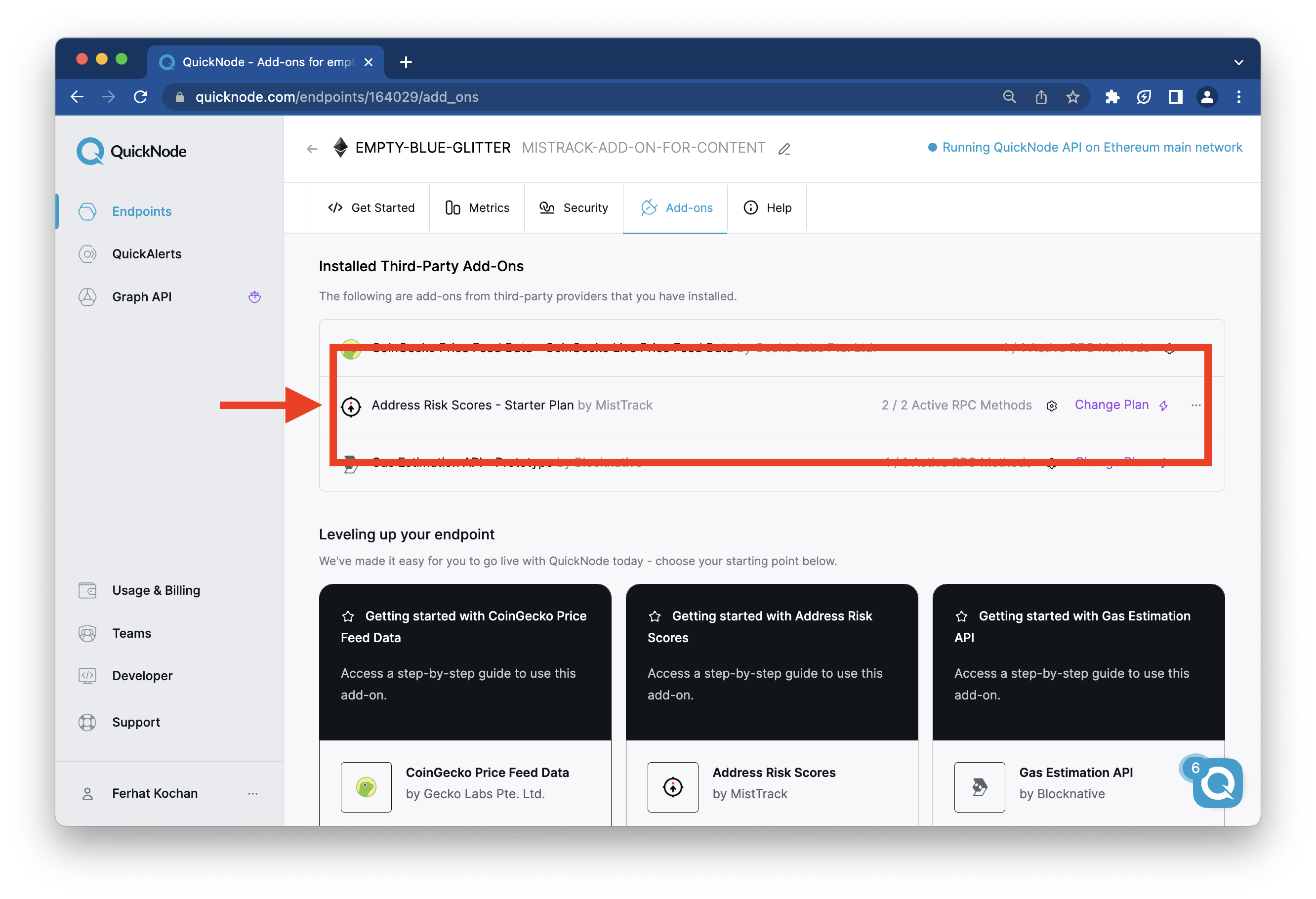Open QuickAlerts in the sidebar
The width and height of the screenshot is (1316, 899).
pos(147,253)
